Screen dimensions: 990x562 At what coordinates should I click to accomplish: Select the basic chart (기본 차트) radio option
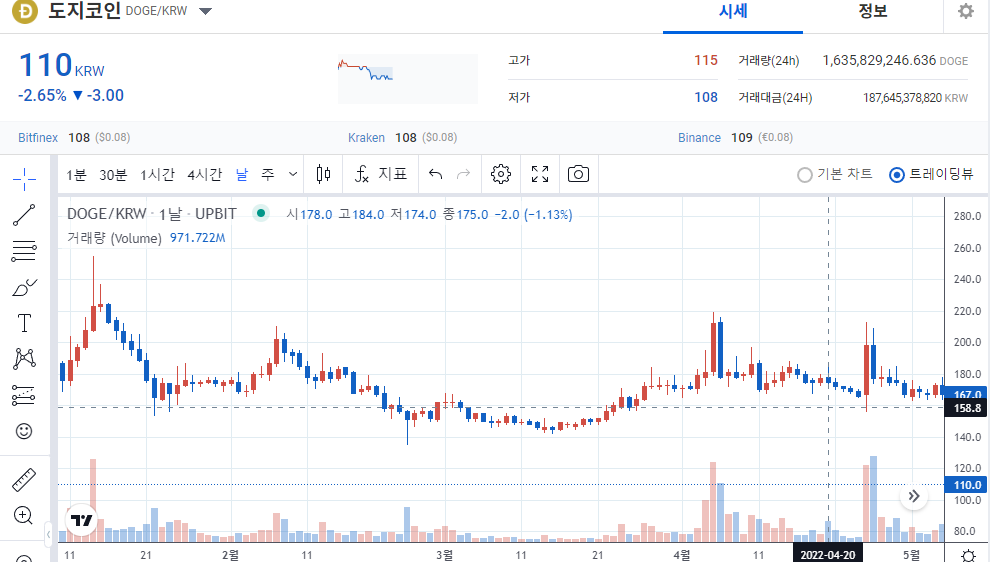[835, 174]
